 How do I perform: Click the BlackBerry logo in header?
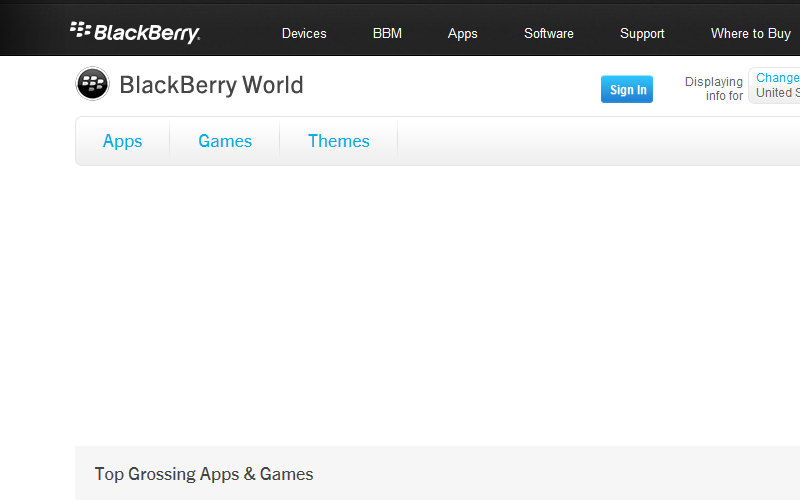(x=135, y=33)
